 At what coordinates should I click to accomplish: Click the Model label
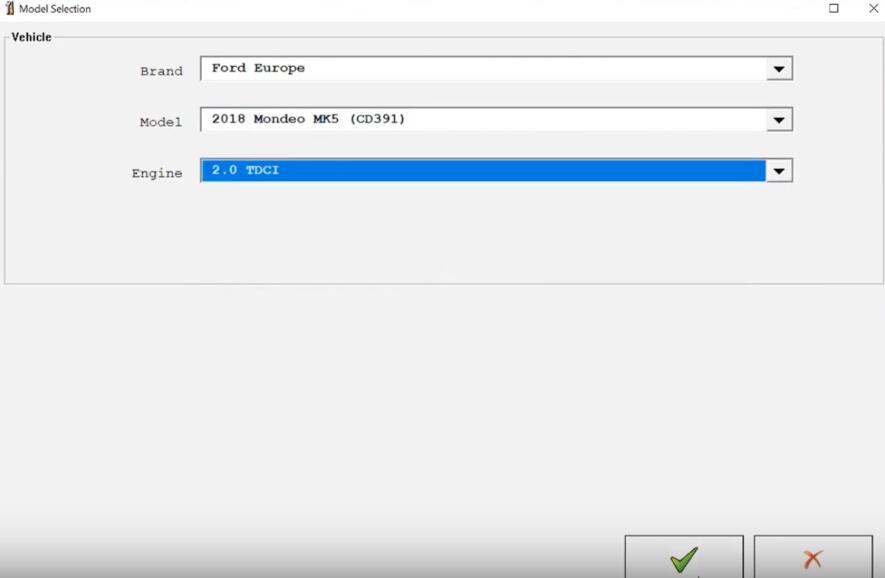(x=161, y=122)
